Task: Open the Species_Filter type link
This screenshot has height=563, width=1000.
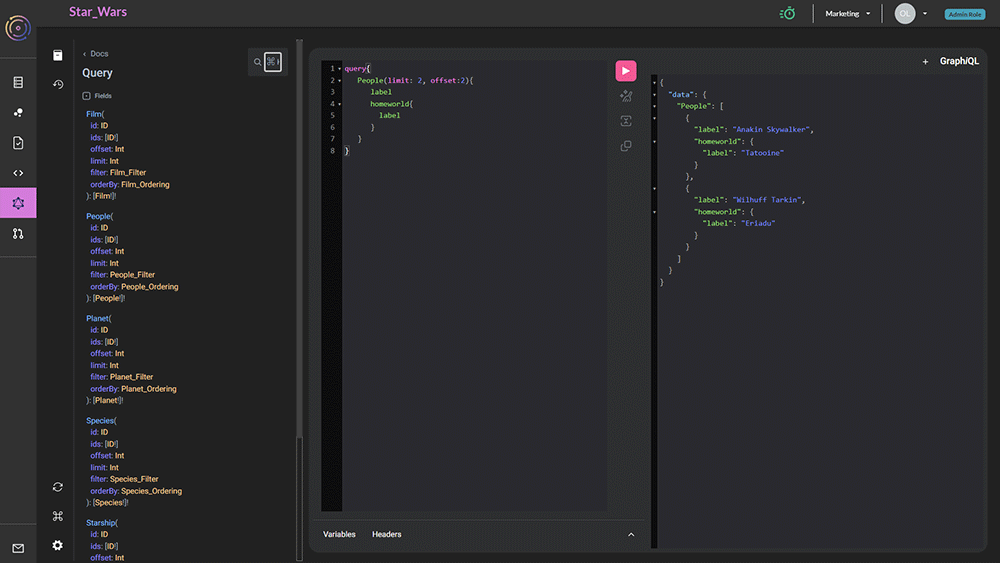Action: coord(134,479)
